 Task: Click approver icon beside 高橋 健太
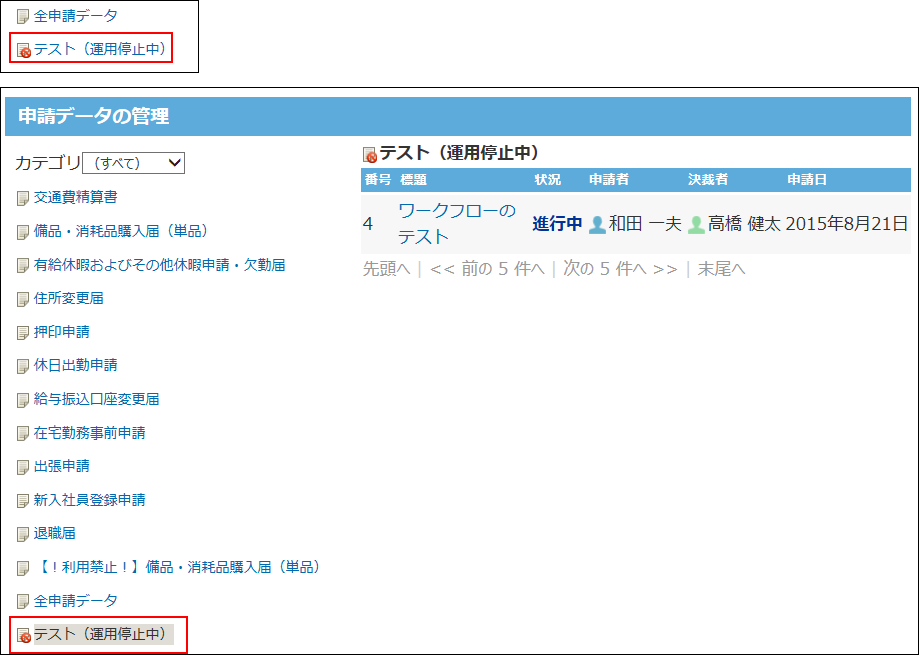click(x=696, y=224)
